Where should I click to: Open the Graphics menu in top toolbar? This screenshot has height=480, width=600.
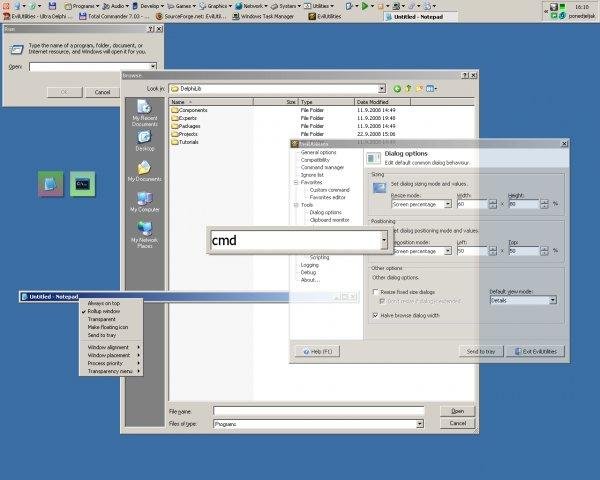pyautogui.click(x=215, y=6)
